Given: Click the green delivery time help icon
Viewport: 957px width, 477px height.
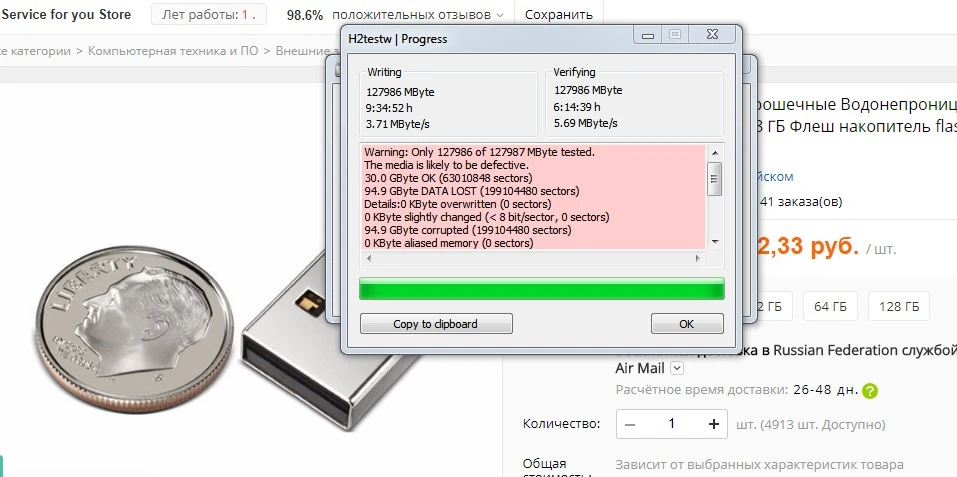Looking at the screenshot, I should 870,391.
